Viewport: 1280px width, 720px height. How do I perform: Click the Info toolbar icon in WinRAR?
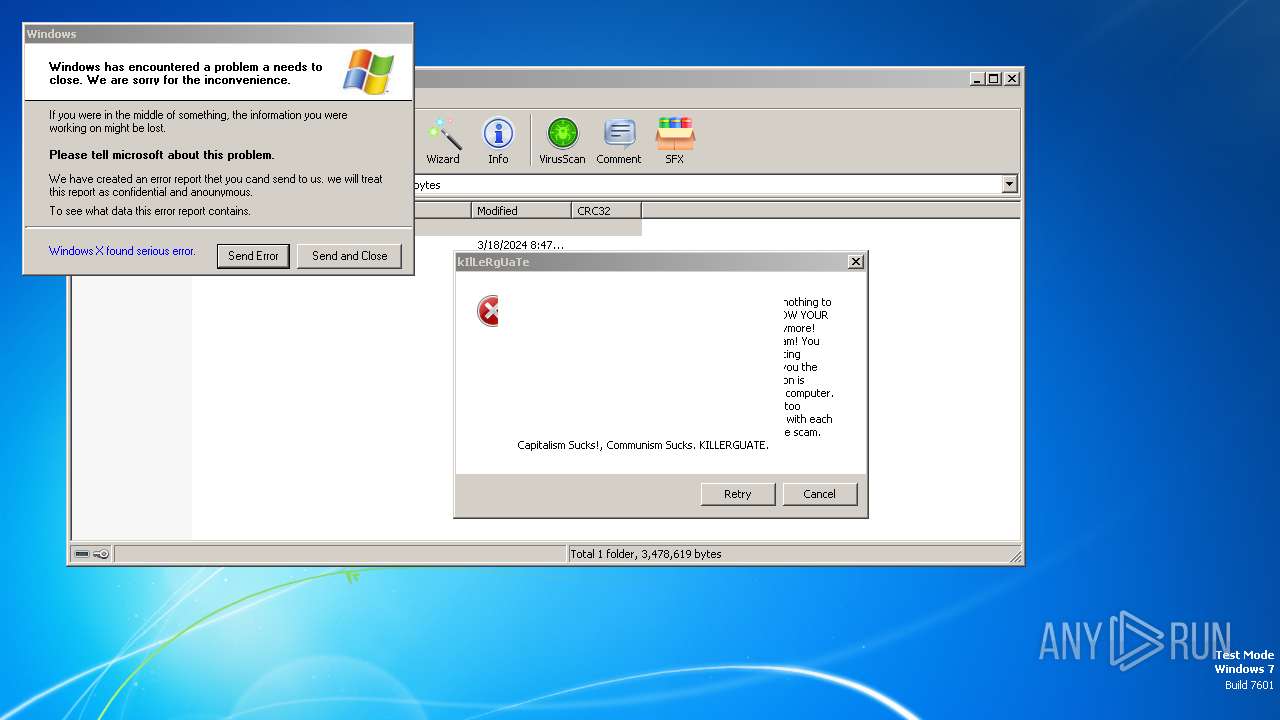tap(498, 141)
